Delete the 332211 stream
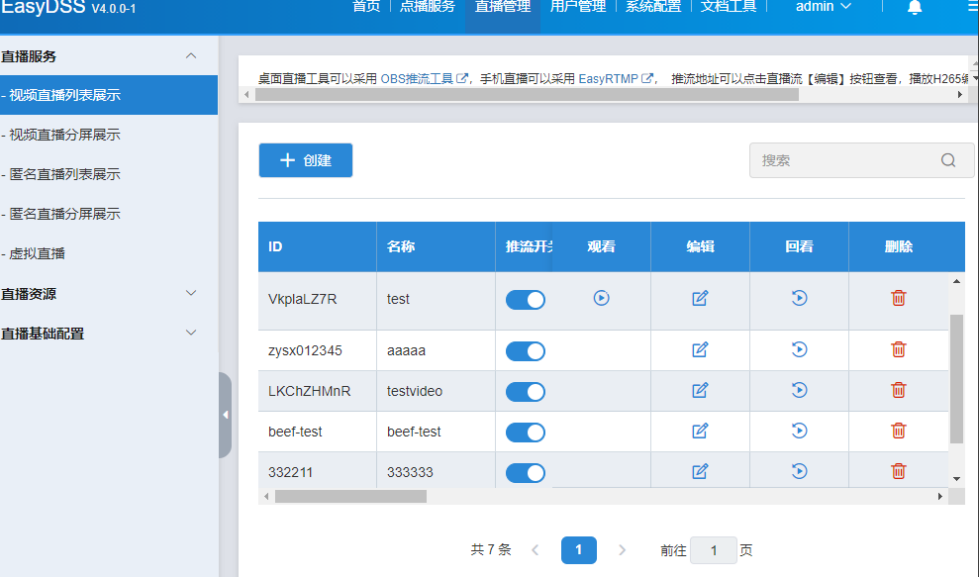The height and width of the screenshot is (577, 979). (898, 471)
